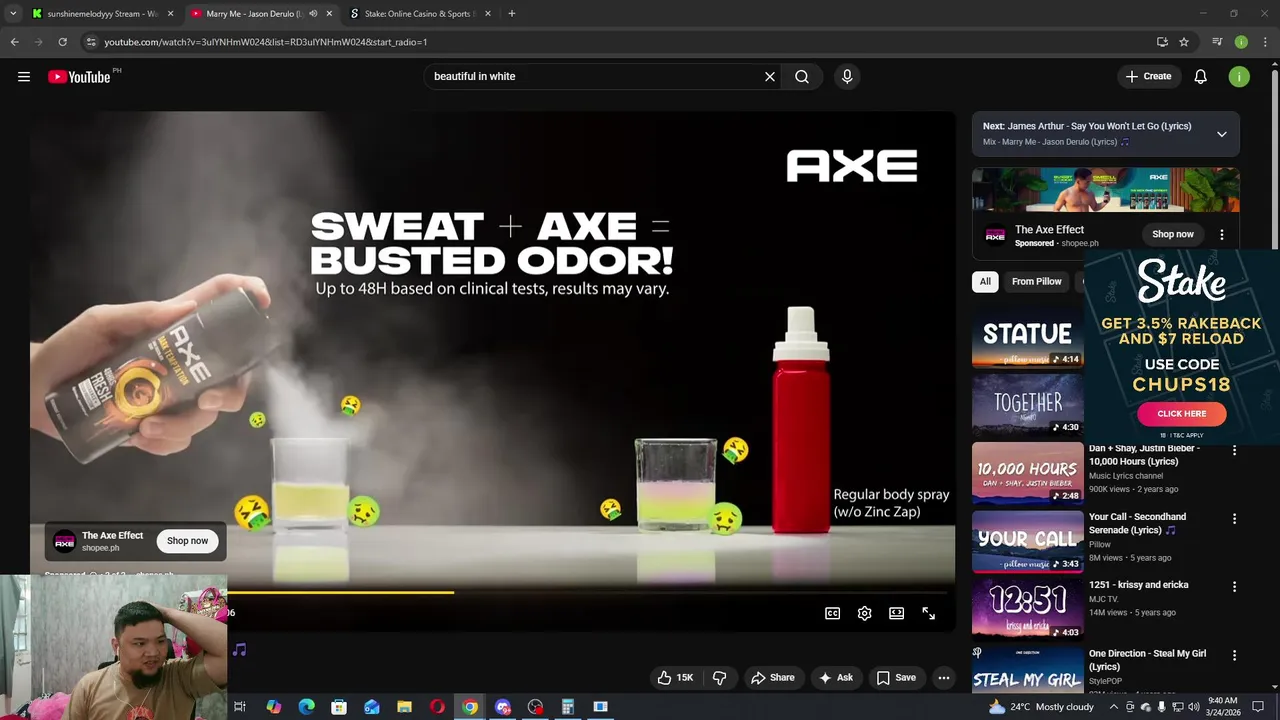Click CLICK HERE on the Stake banner
This screenshot has width=1280, height=720.
pos(1181,414)
